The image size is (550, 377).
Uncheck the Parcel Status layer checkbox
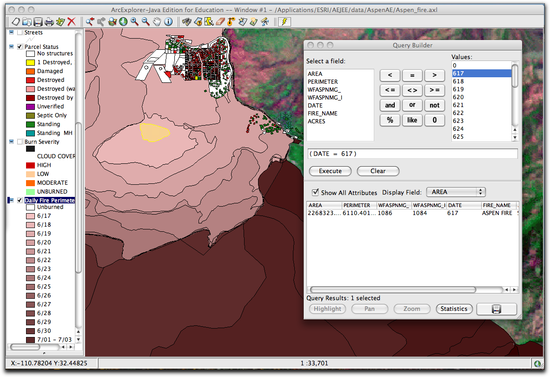click(20, 47)
